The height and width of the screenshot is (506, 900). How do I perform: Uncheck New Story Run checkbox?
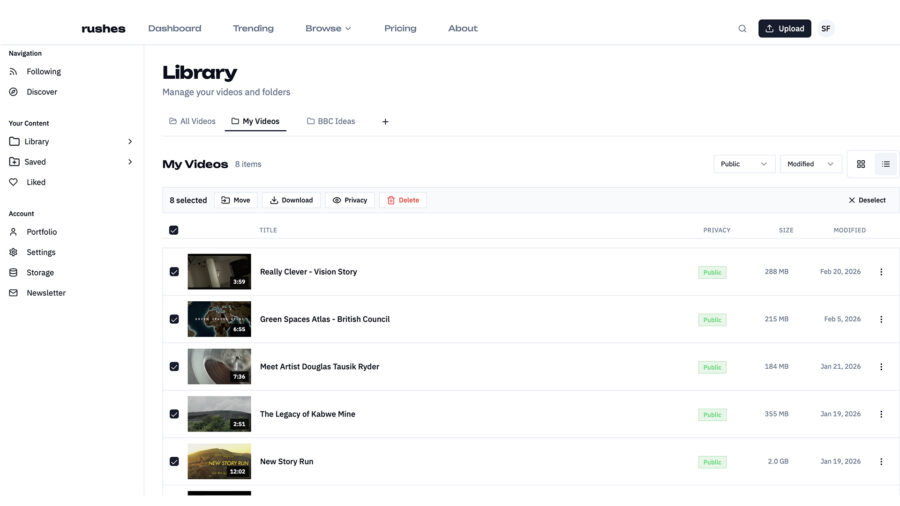point(174,462)
